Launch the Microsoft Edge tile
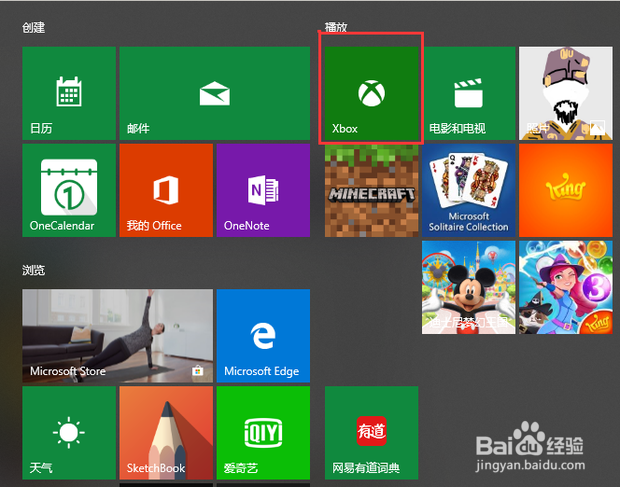 [x=263, y=336]
